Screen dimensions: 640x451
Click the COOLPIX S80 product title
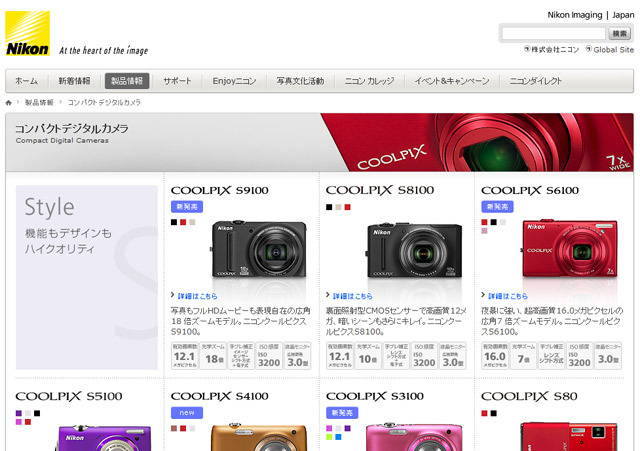[x=529, y=396]
